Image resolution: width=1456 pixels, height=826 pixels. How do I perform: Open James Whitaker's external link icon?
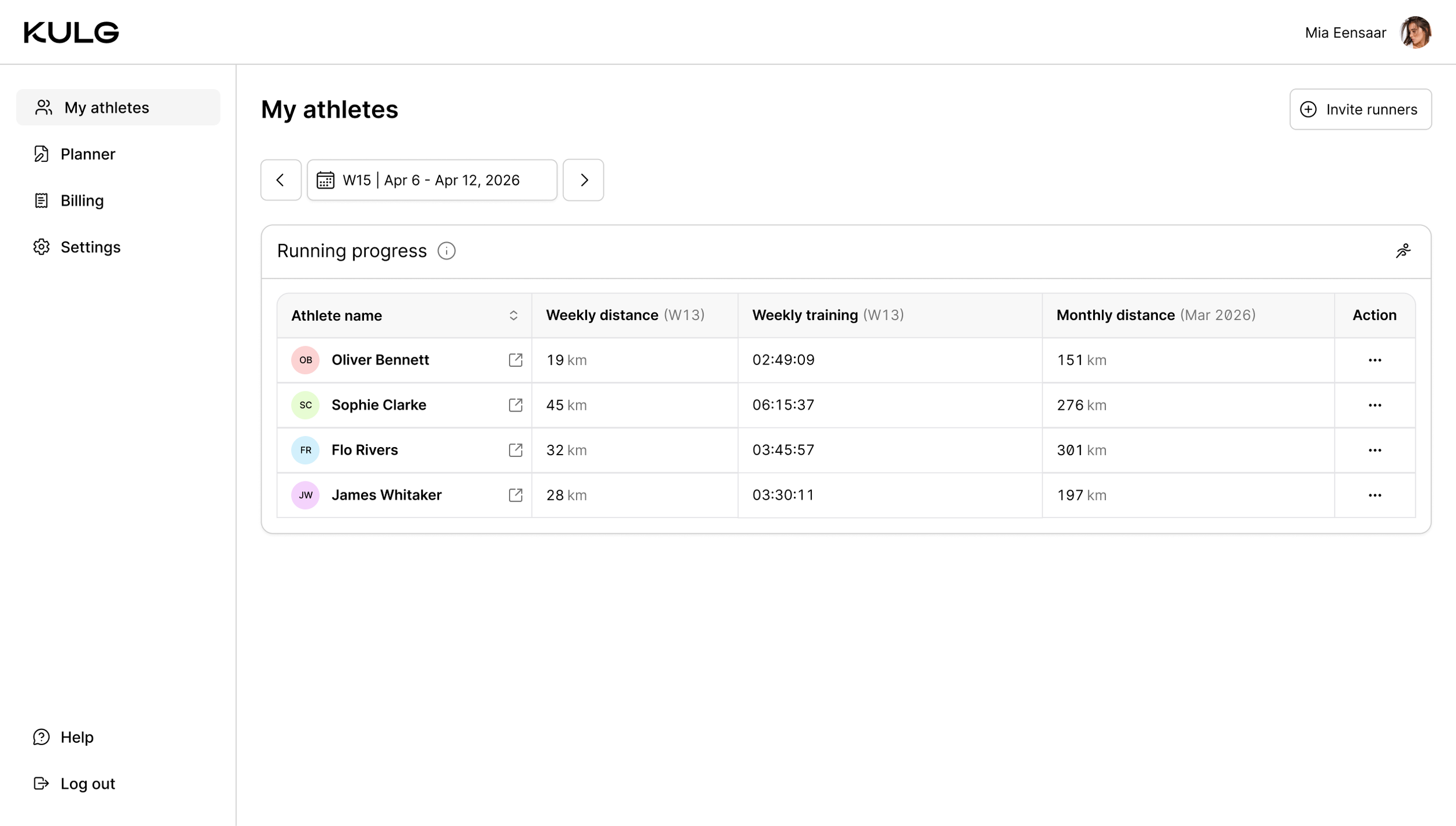tap(515, 495)
